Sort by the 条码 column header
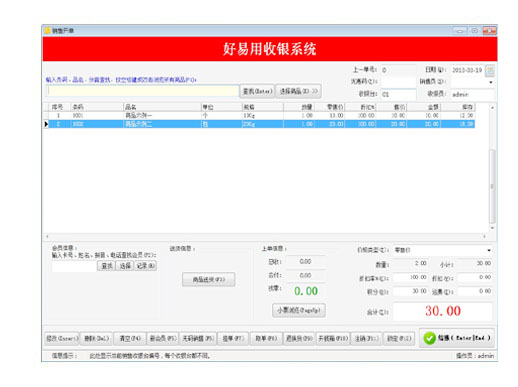The height and width of the screenshot is (387, 518). [x=97, y=107]
